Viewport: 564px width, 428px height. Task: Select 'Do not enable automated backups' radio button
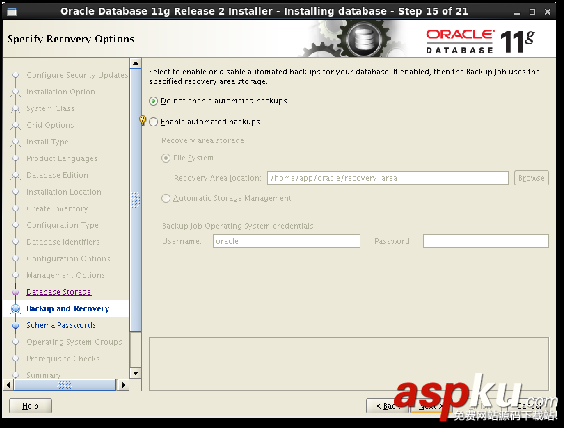(x=154, y=101)
